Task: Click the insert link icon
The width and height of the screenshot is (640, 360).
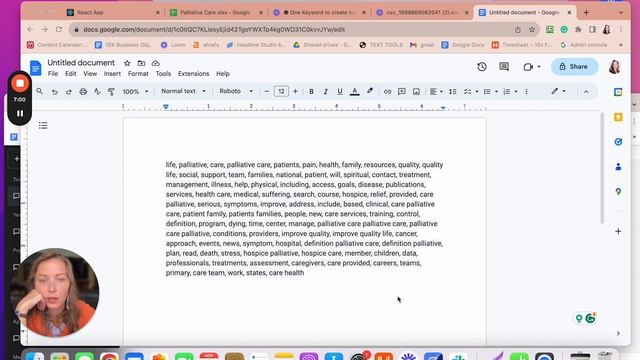Action: [x=387, y=92]
